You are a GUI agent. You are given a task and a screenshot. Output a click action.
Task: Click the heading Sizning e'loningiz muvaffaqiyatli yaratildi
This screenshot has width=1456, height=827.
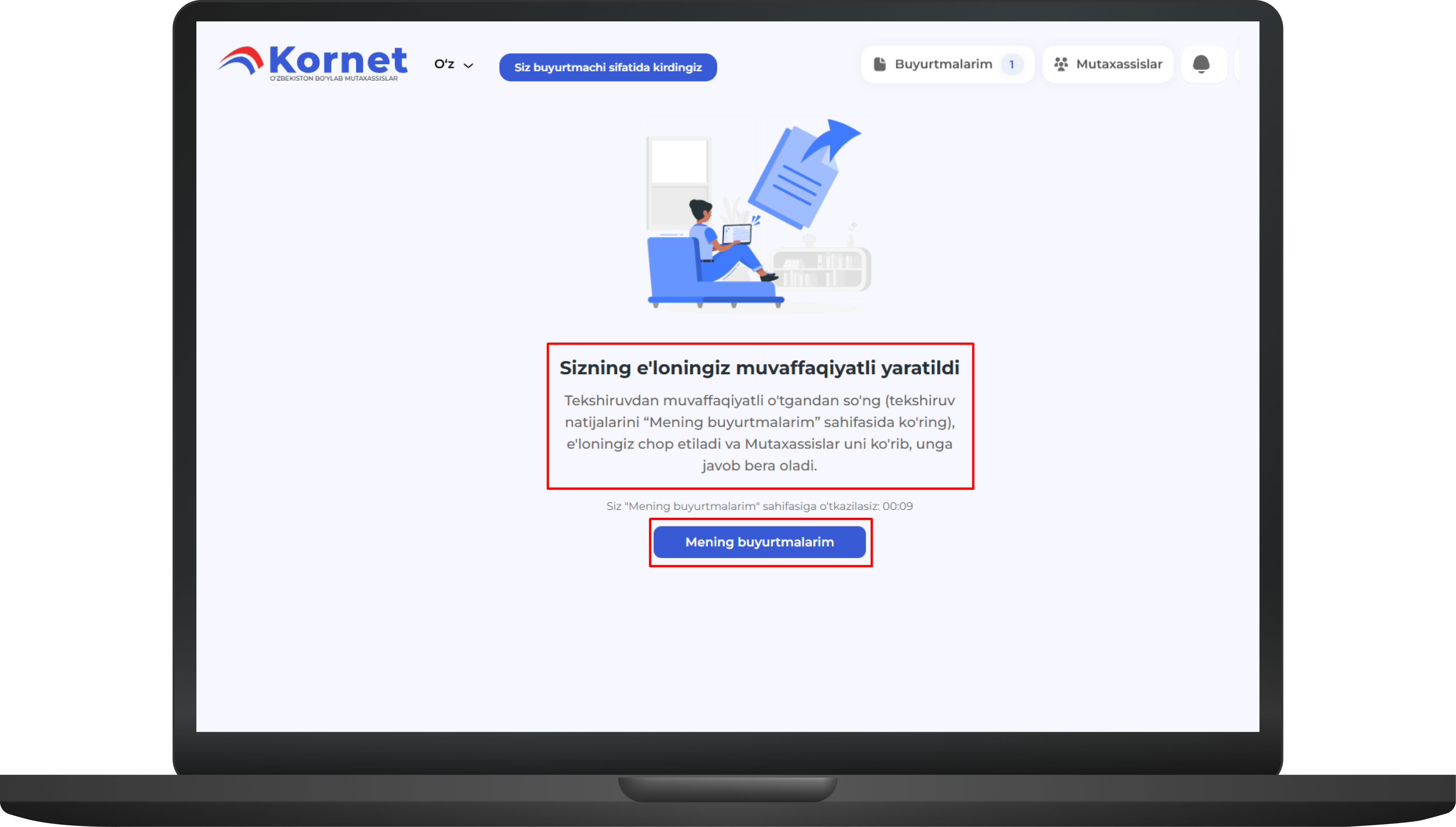[759, 368]
